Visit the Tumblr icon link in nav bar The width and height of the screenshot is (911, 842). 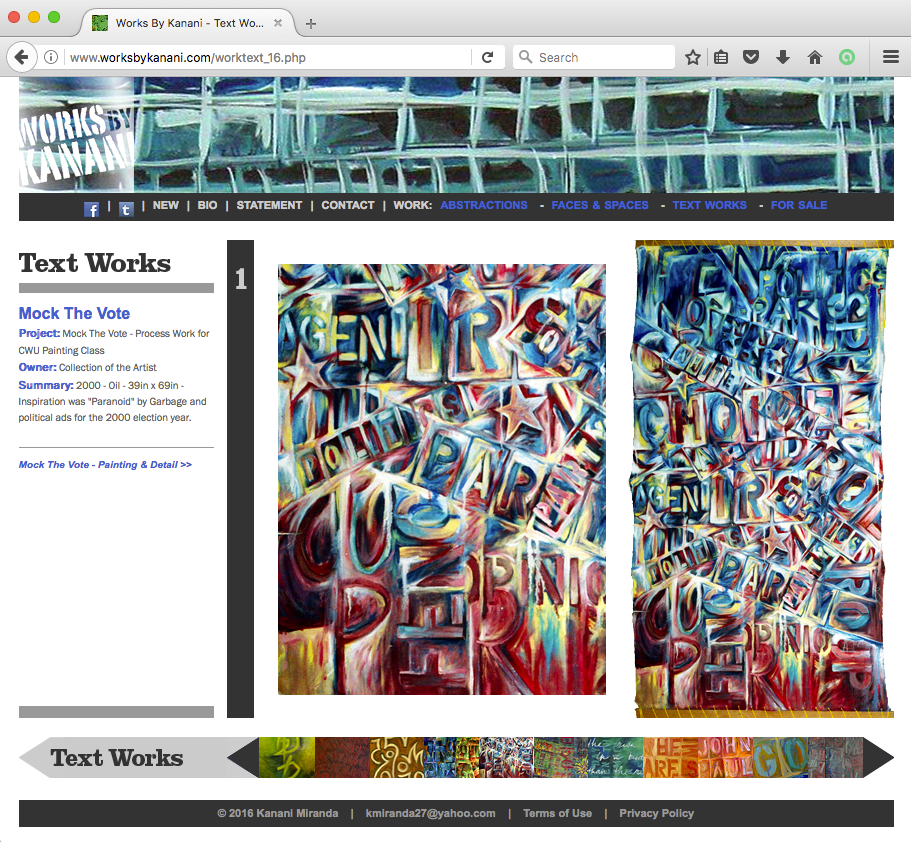click(x=126, y=209)
